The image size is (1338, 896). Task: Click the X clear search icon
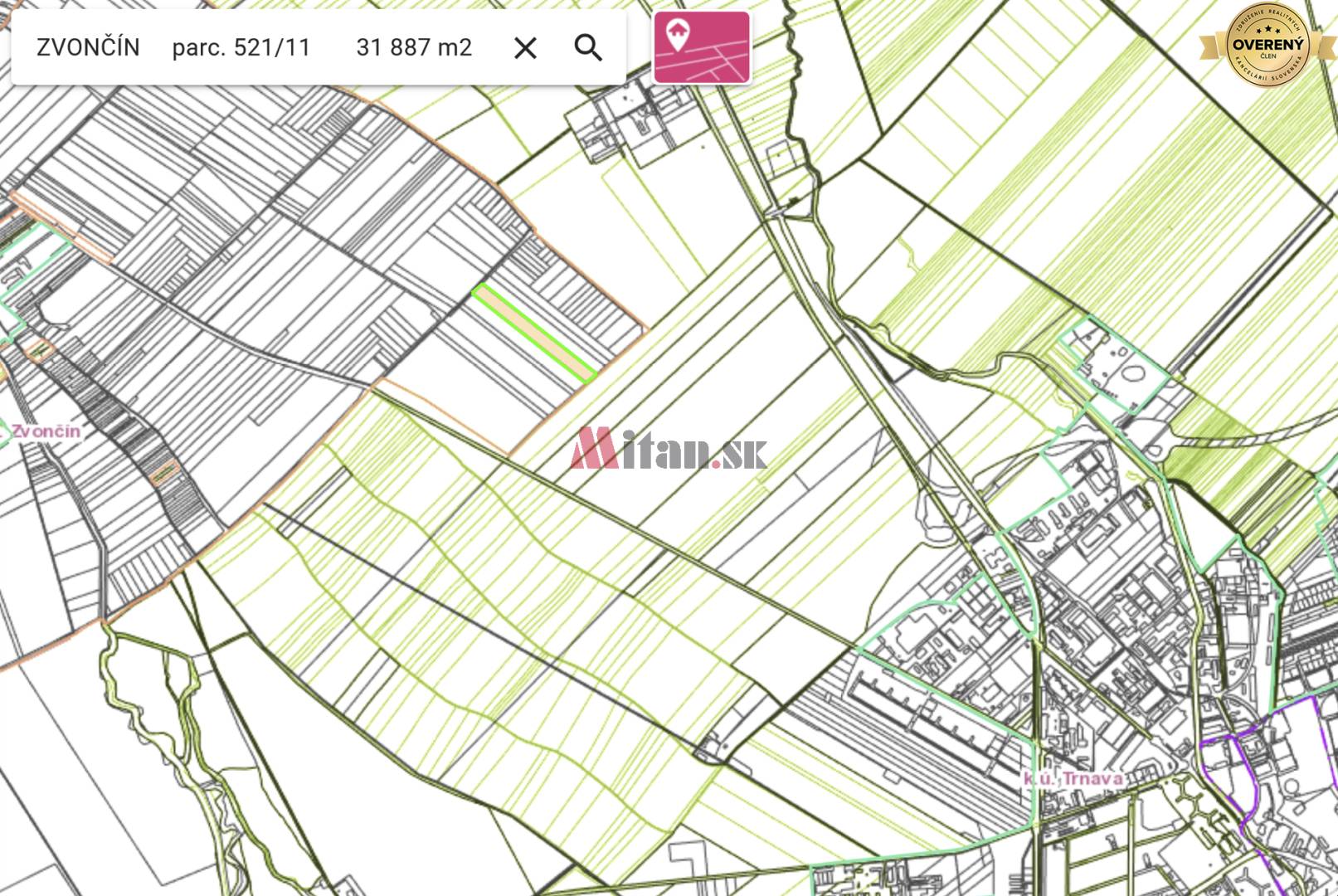pos(524,48)
